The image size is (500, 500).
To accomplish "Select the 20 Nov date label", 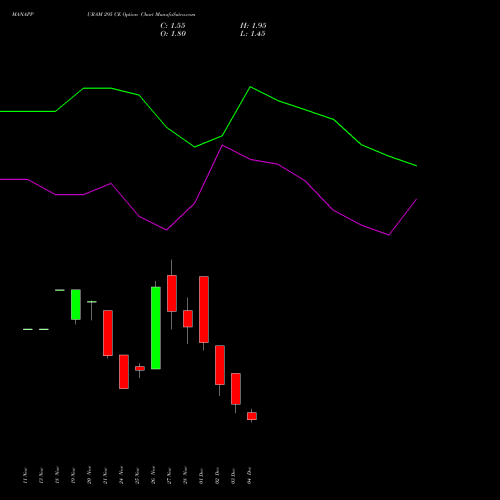I will point(89,476).
